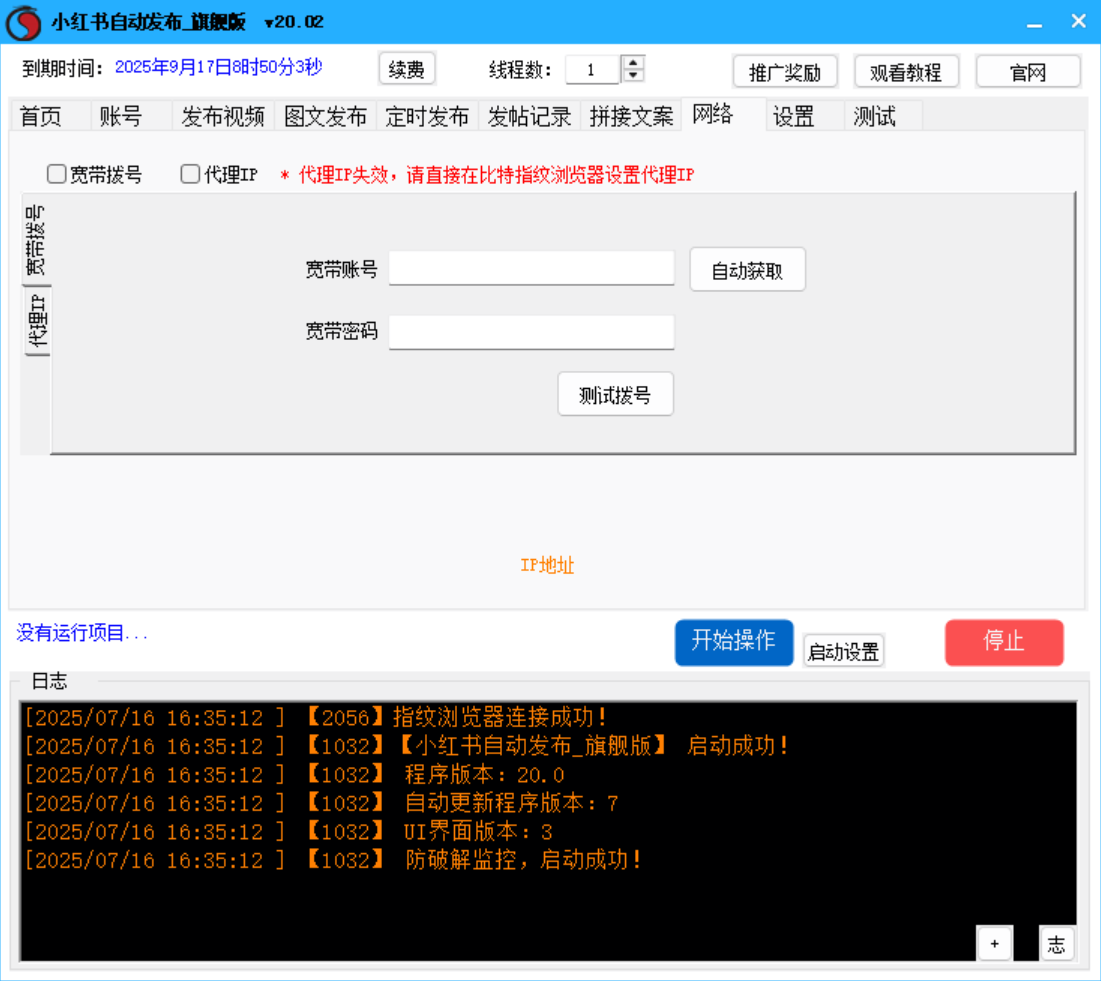Image resolution: width=1101 pixels, height=981 pixels.
Task: Increase thread count with up arrow
Action: 633,62
